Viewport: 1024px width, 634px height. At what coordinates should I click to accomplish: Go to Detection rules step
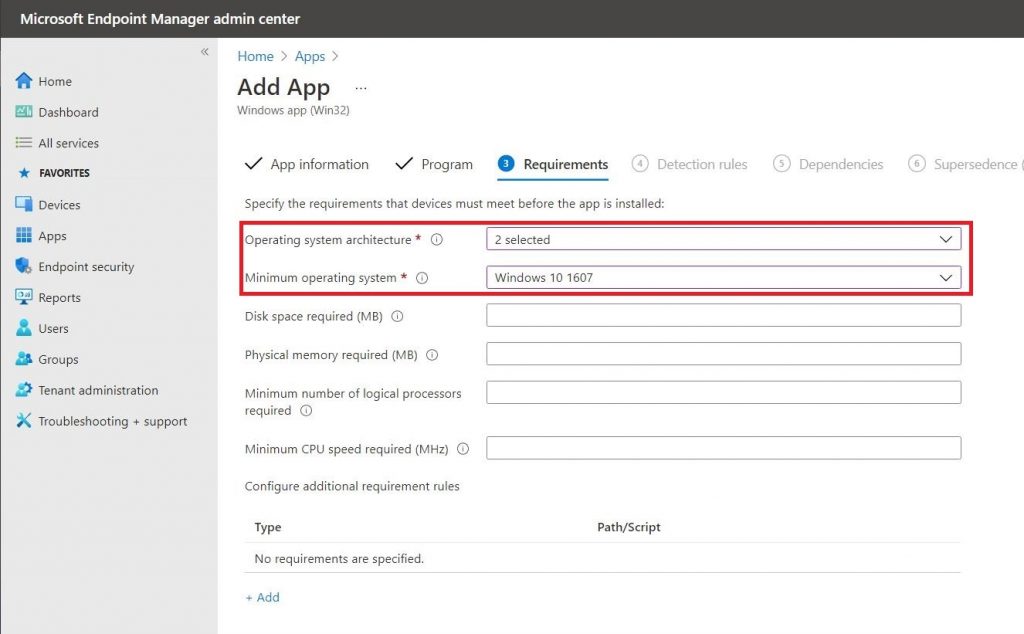click(x=690, y=164)
